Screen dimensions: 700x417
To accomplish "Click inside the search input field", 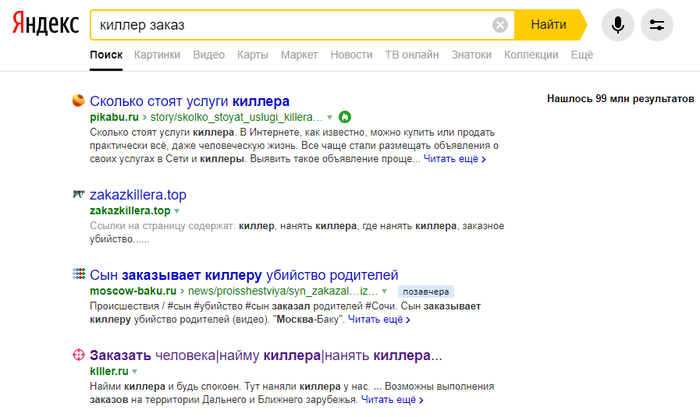I will (x=290, y=24).
